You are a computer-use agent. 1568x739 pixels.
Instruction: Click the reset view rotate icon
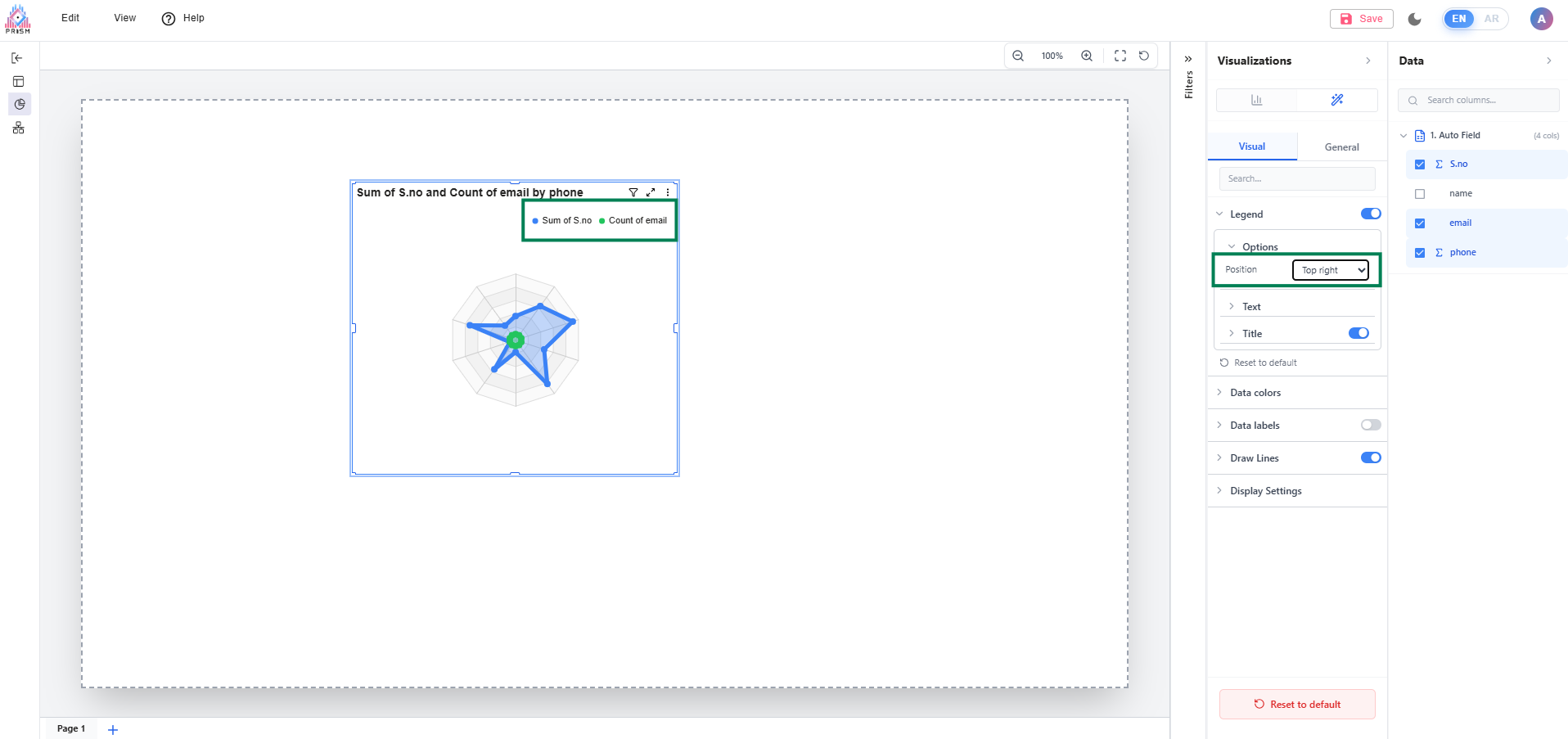1144,56
